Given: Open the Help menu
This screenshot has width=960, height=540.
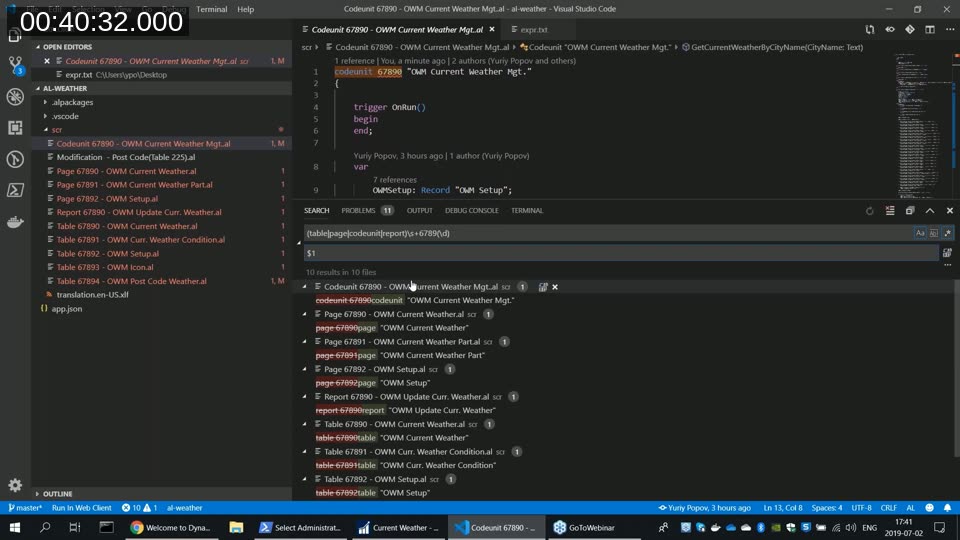Looking at the screenshot, I should [x=246, y=9].
